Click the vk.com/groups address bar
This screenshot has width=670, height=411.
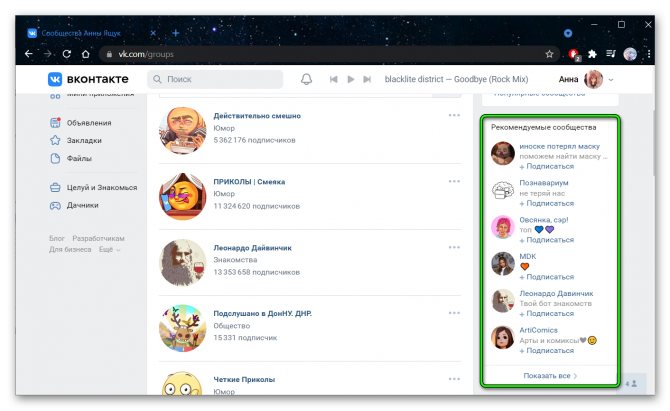[x=329, y=54]
